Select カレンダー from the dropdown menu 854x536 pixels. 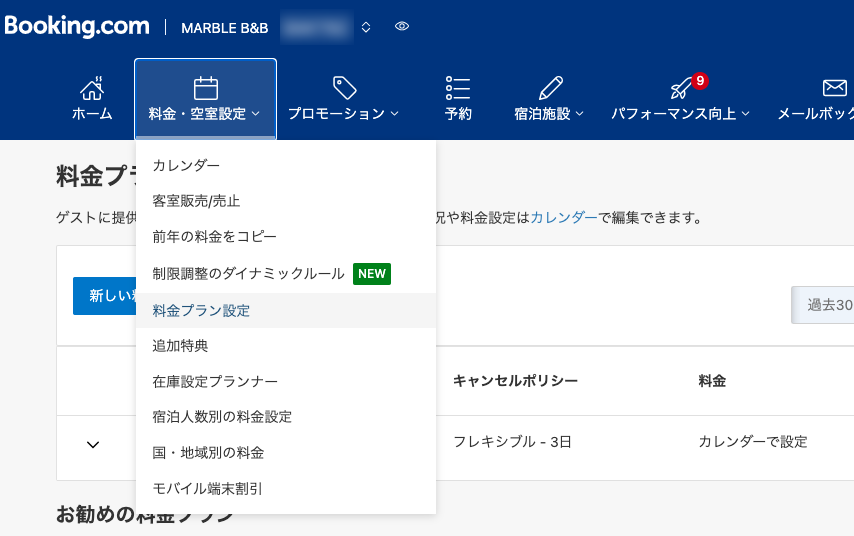click(186, 165)
